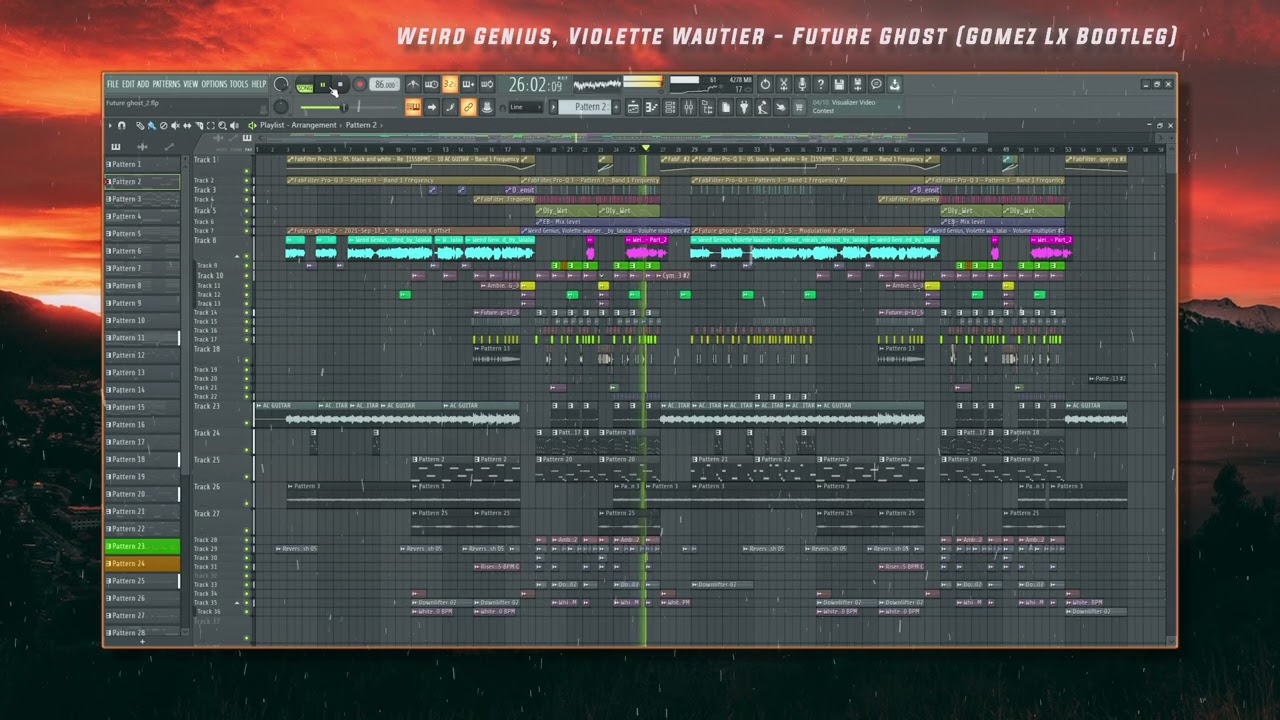
Task: Click the Track 18 label
Action: click(207, 349)
